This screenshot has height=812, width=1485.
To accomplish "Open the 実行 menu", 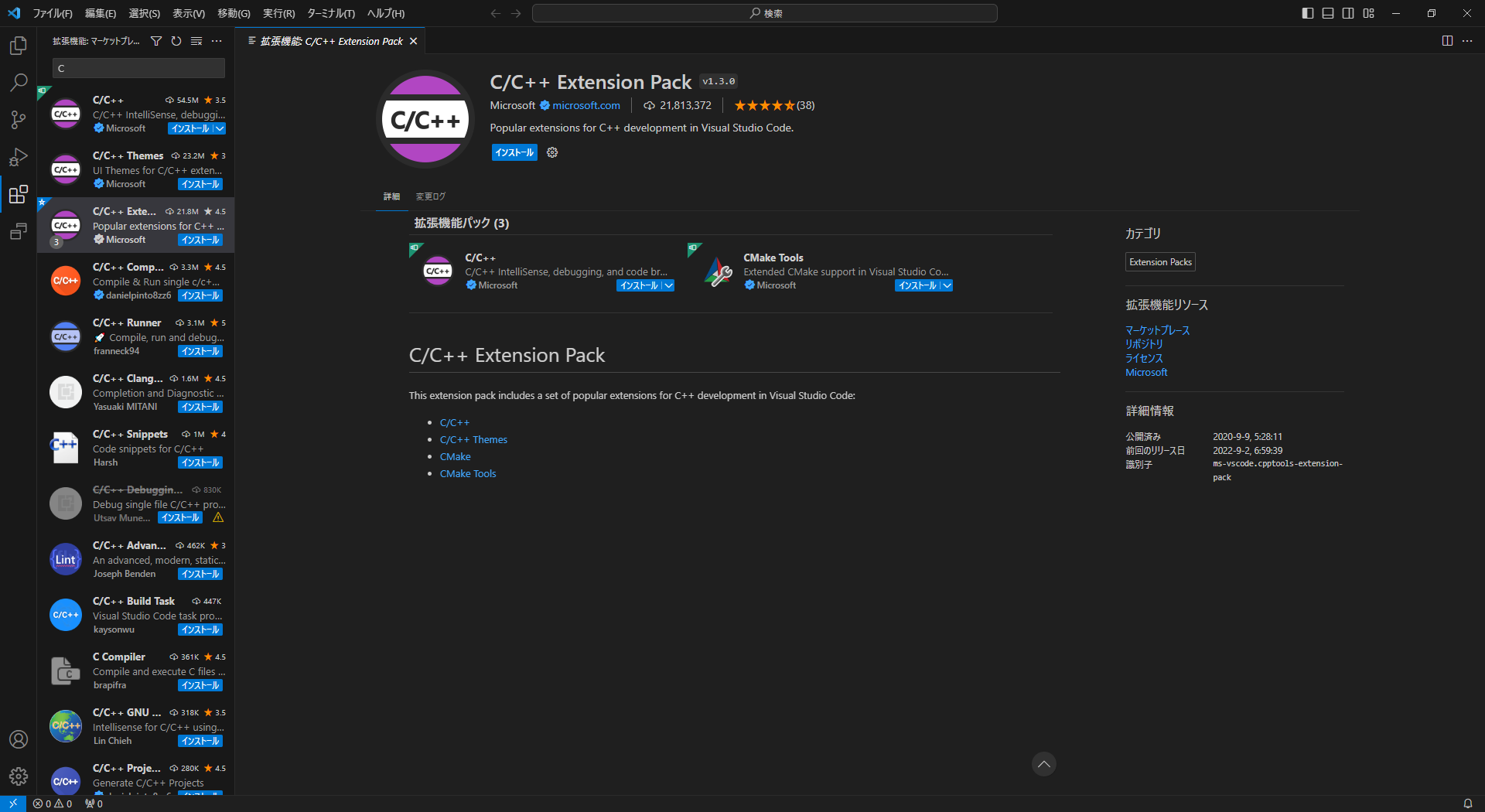I will (x=278, y=13).
